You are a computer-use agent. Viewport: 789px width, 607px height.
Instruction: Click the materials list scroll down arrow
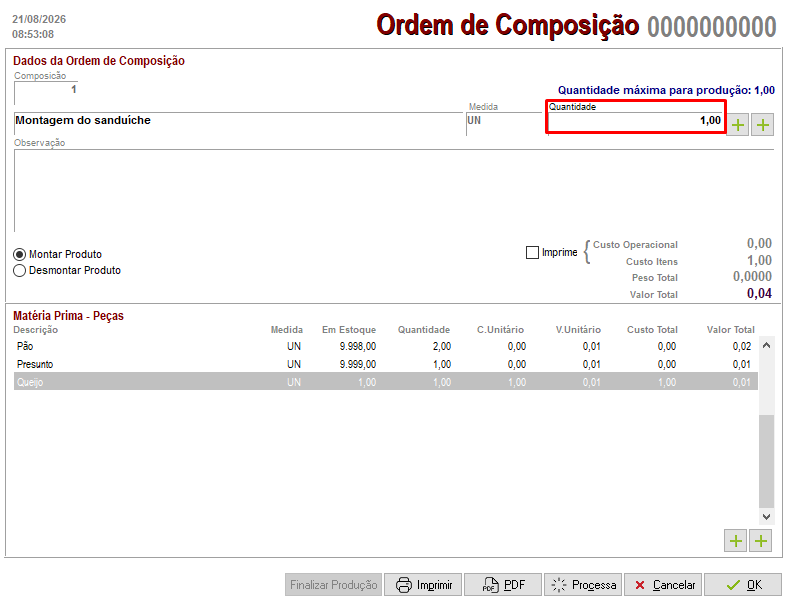tap(766, 516)
